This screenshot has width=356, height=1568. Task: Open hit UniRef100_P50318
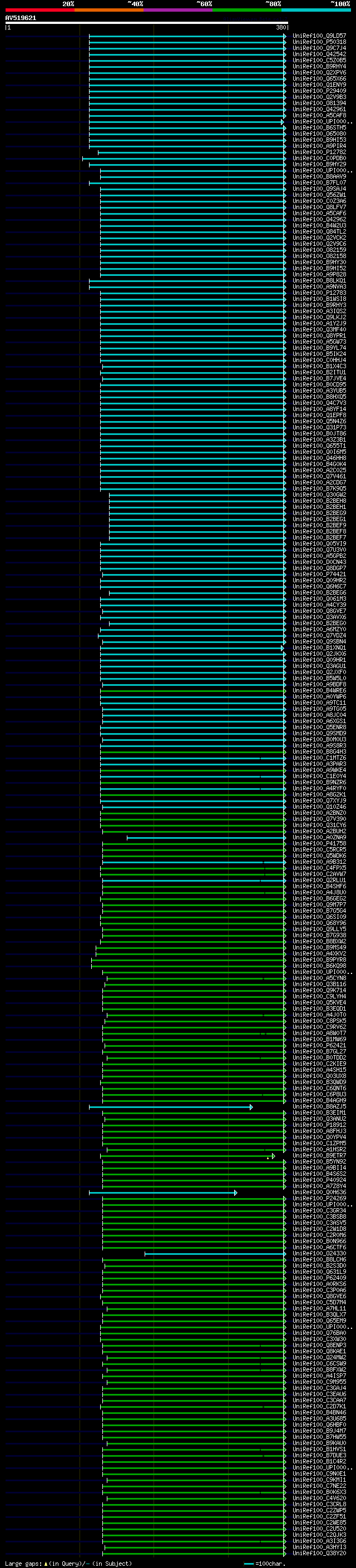319,42
